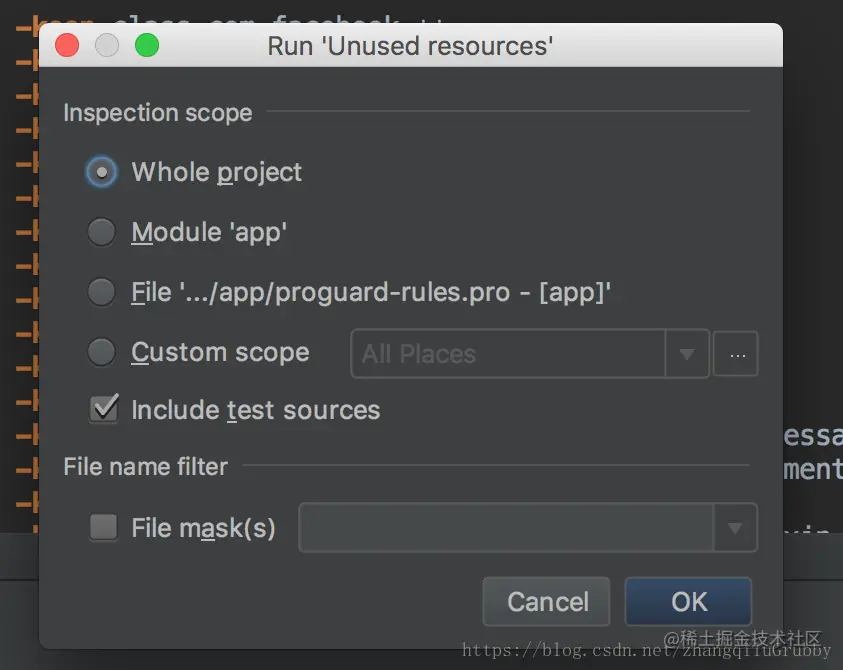Confirm with the OK button
Viewport: 843px width, 670px height.
coord(688,601)
